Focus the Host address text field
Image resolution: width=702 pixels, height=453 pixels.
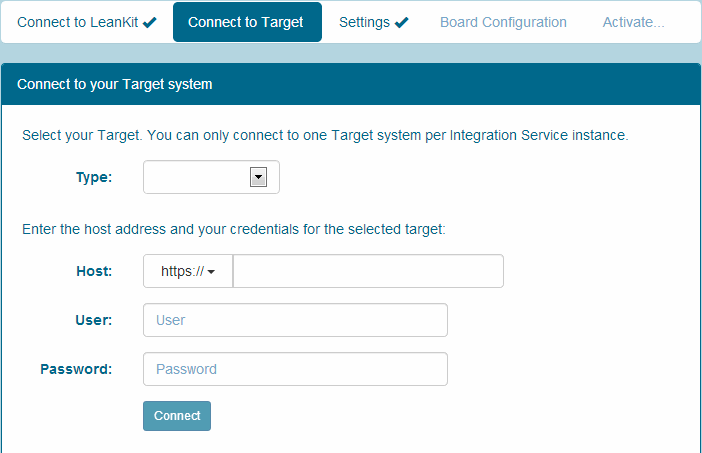[368, 271]
